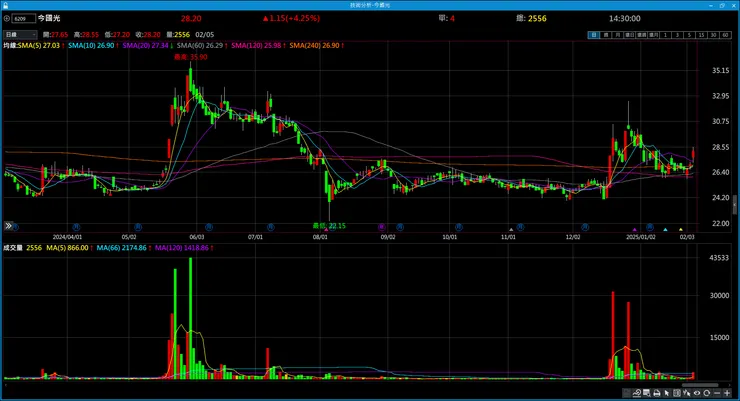This screenshot has width=740, height=401.
Task: Click the scrollbar left arrow at bottom-left
Action: pos(5,385)
